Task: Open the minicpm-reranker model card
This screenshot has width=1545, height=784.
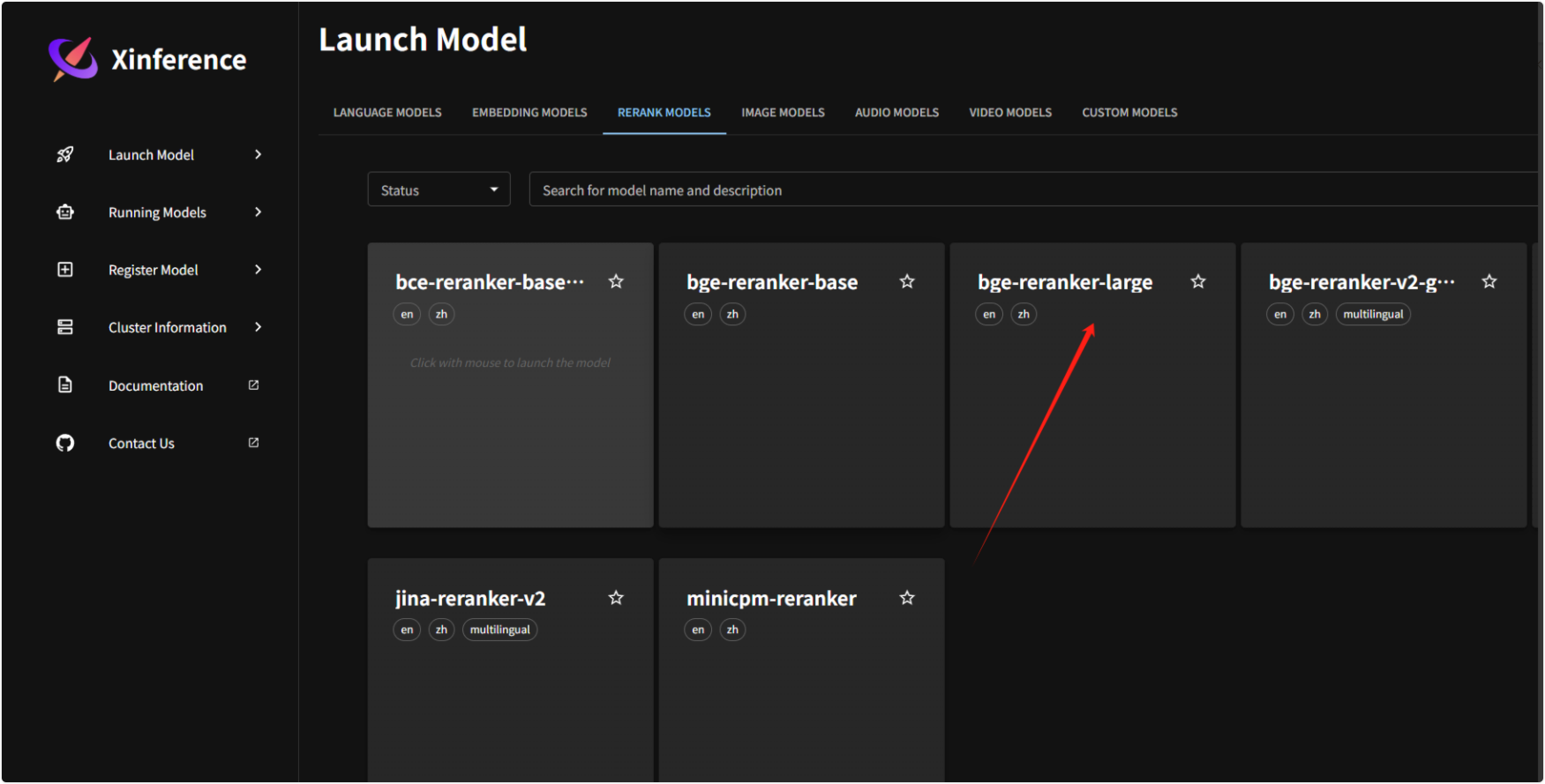Action: [801, 670]
